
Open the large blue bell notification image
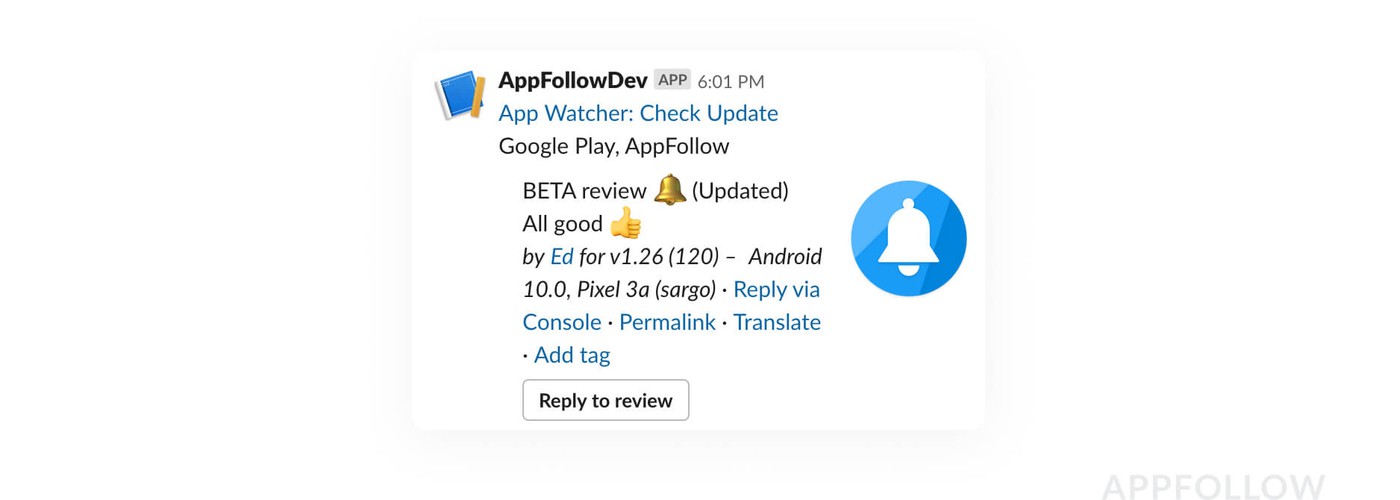[908, 238]
